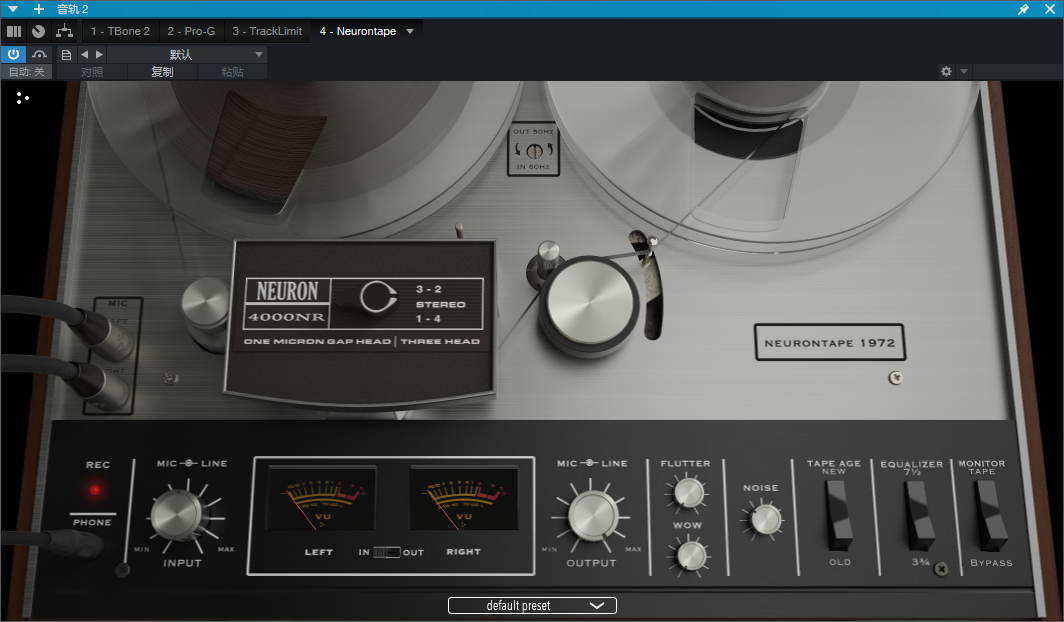Open the preset file page icon
The image size is (1064, 622).
(x=66, y=55)
